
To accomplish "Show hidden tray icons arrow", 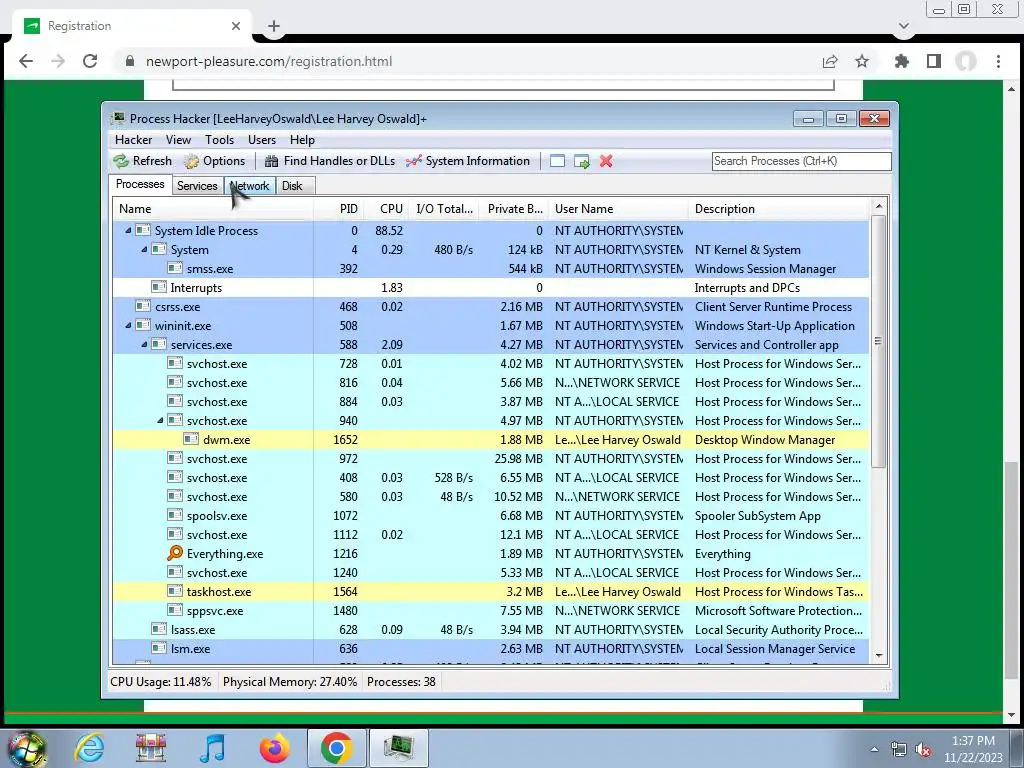I will pyautogui.click(x=874, y=749).
